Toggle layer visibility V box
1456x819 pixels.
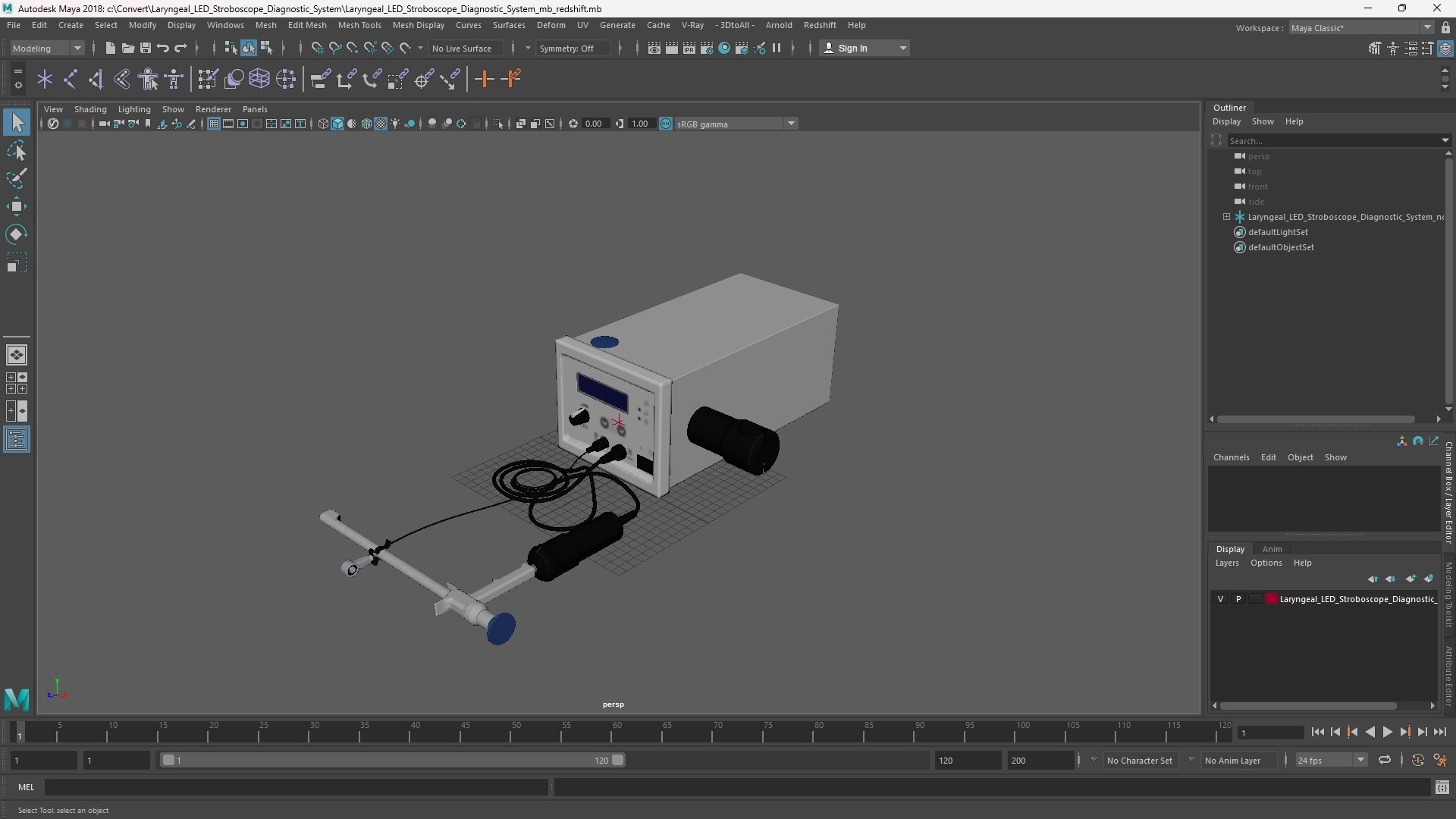(x=1220, y=599)
